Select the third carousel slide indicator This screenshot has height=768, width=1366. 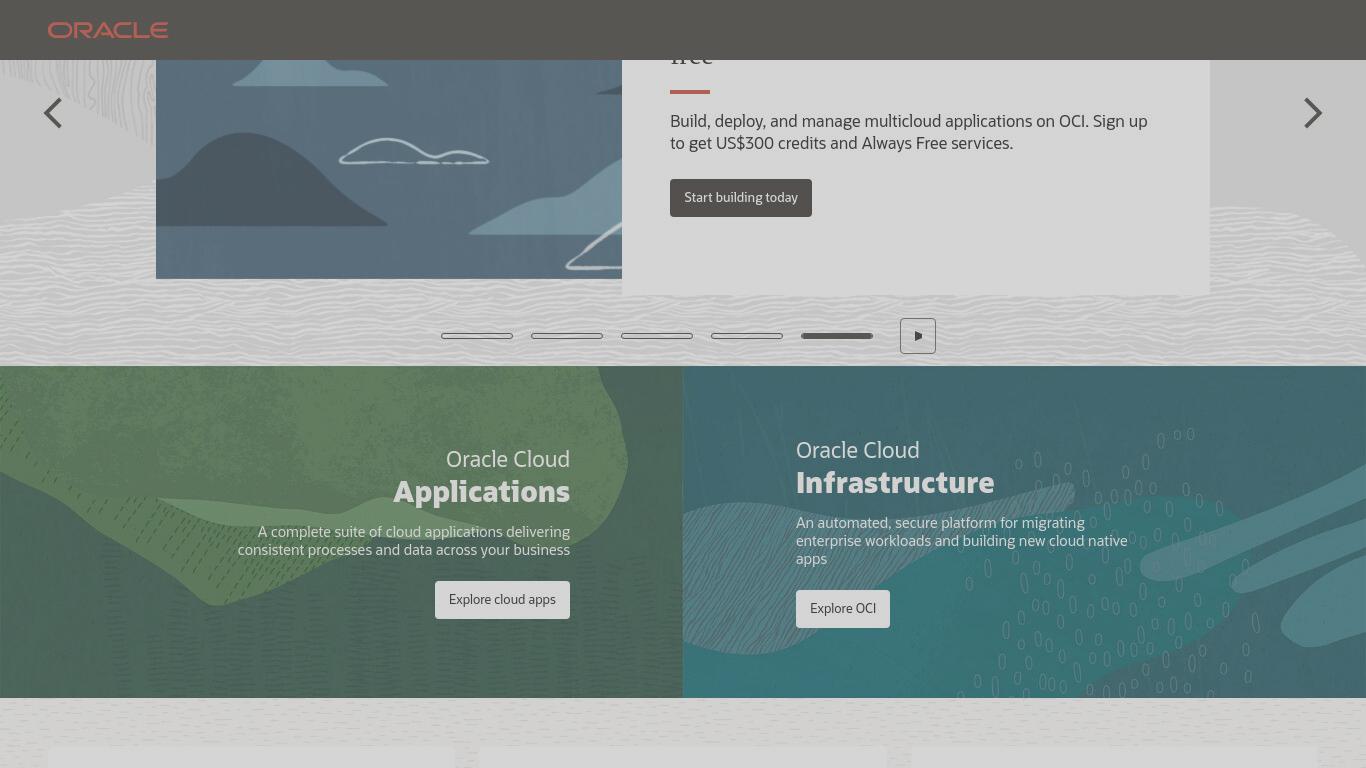[657, 336]
